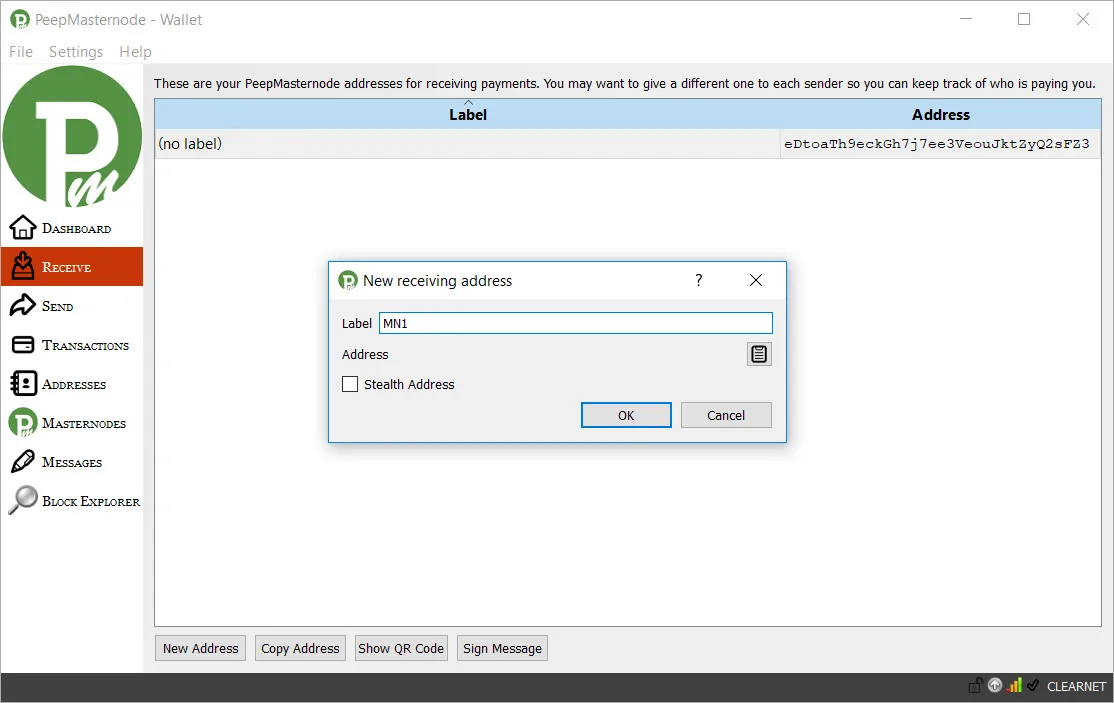Click the Copy Address button
This screenshot has height=703, width=1114.
click(x=301, y=648)
